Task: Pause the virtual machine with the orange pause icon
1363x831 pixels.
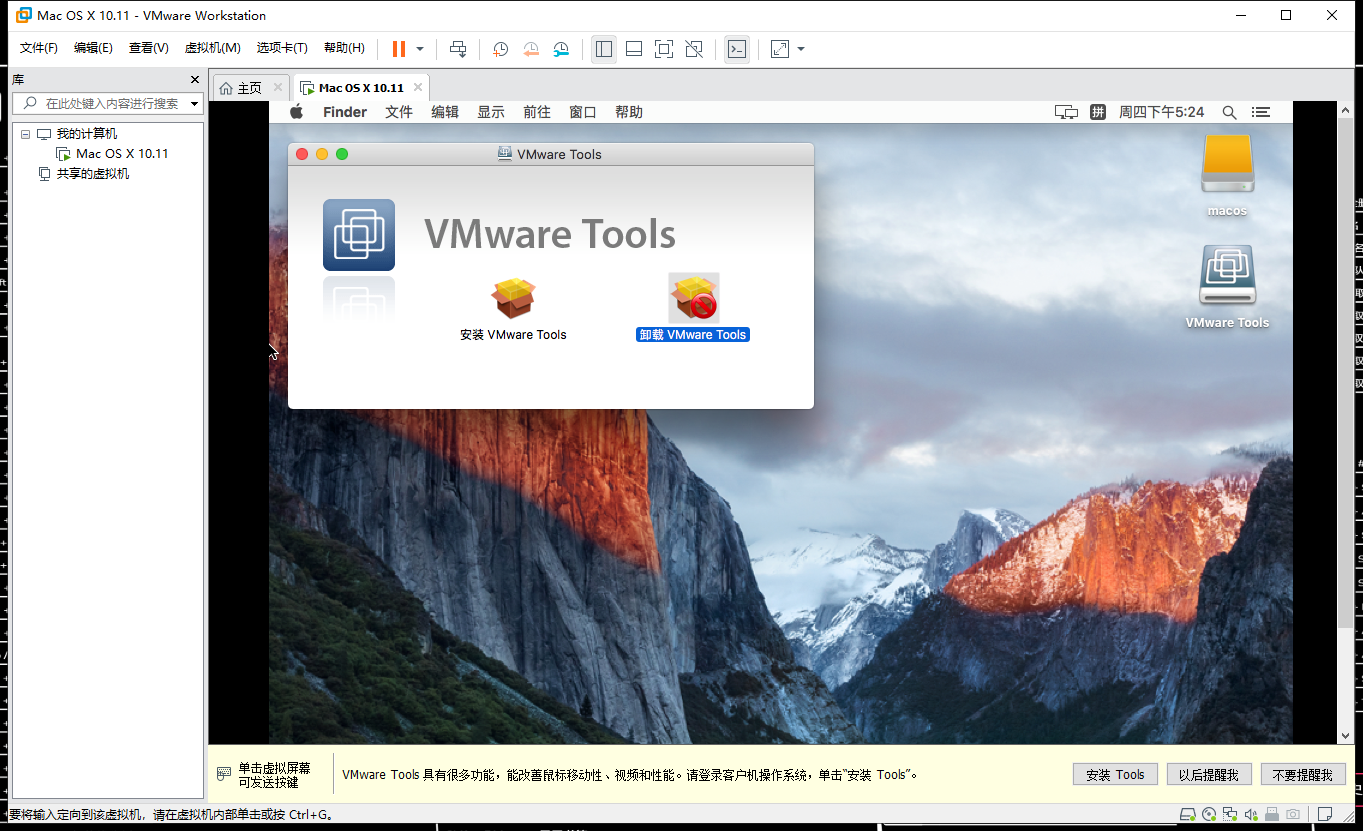Action: pyautogui.click(x=399, y=49)
